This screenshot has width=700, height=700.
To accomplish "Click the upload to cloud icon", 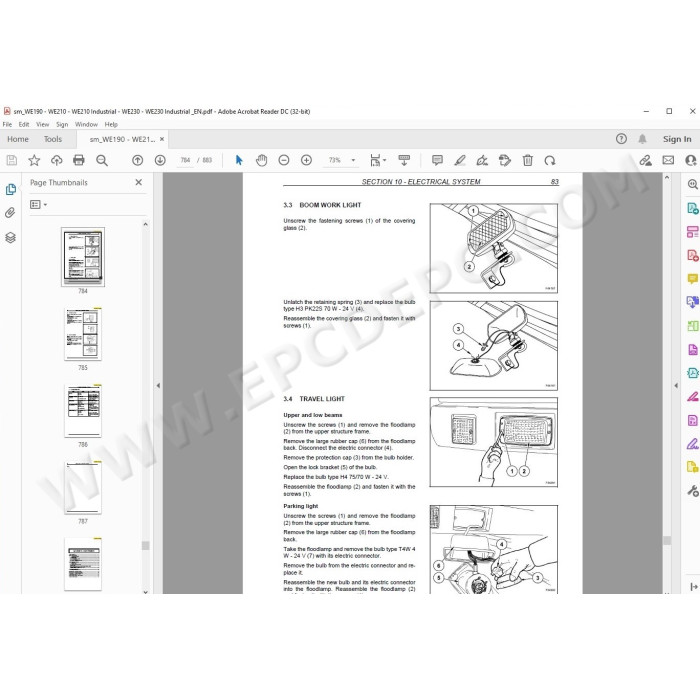I will (56, 160).
